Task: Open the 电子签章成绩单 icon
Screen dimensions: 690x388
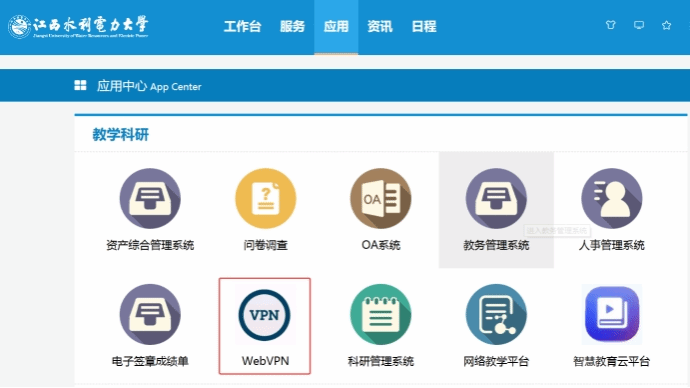Action: click(150, 315)
